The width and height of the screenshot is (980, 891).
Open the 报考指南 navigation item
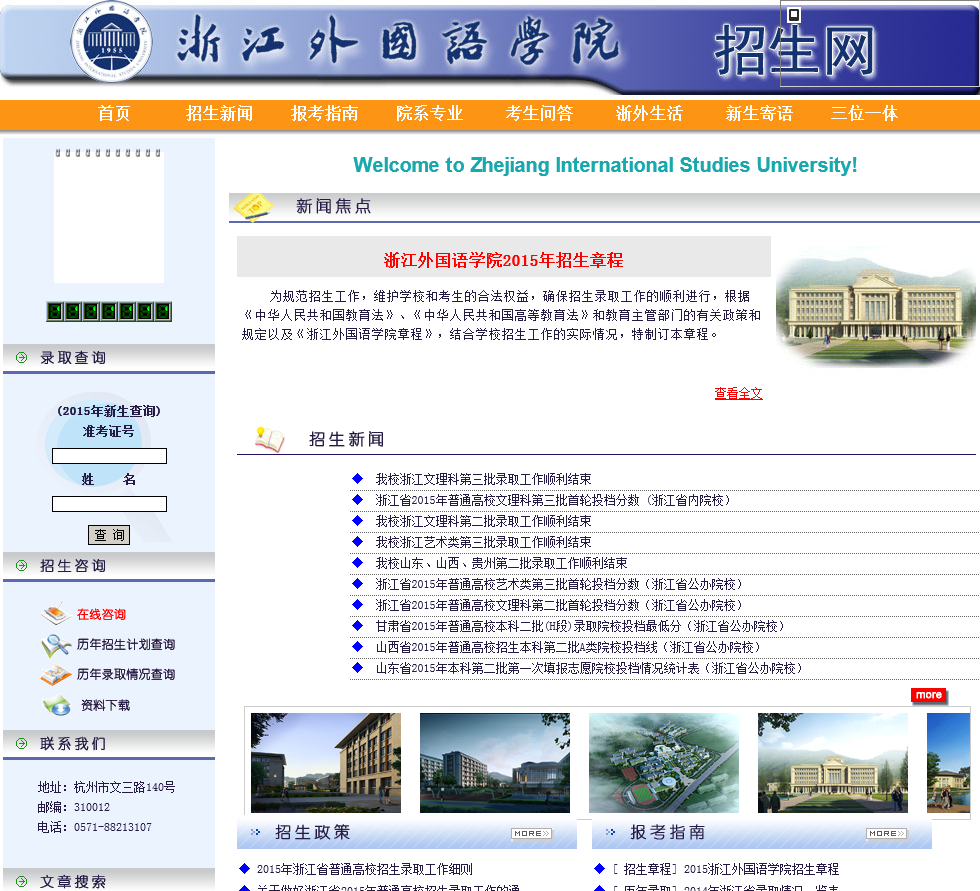[324, 114]
